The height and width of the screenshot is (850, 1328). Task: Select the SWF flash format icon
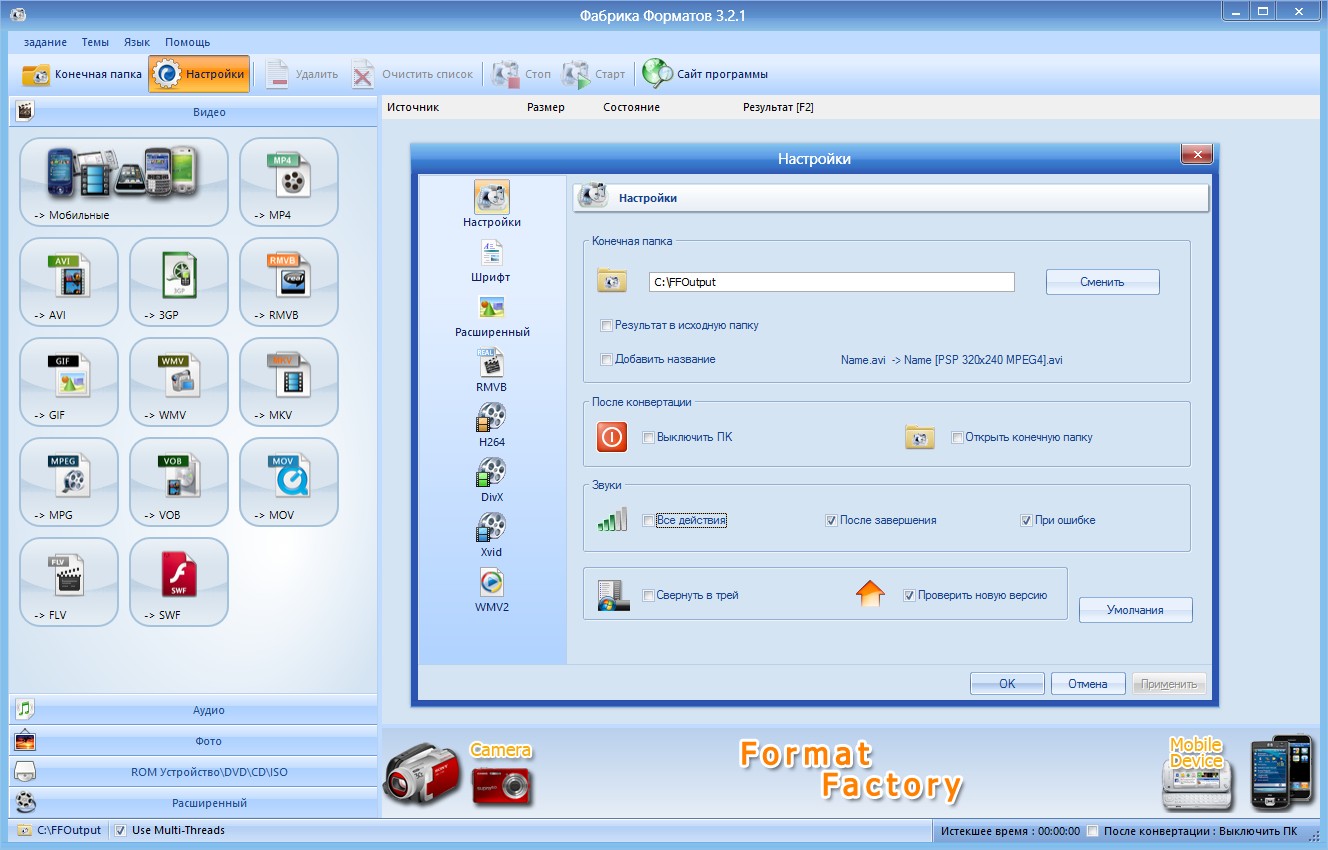(179, 582)
